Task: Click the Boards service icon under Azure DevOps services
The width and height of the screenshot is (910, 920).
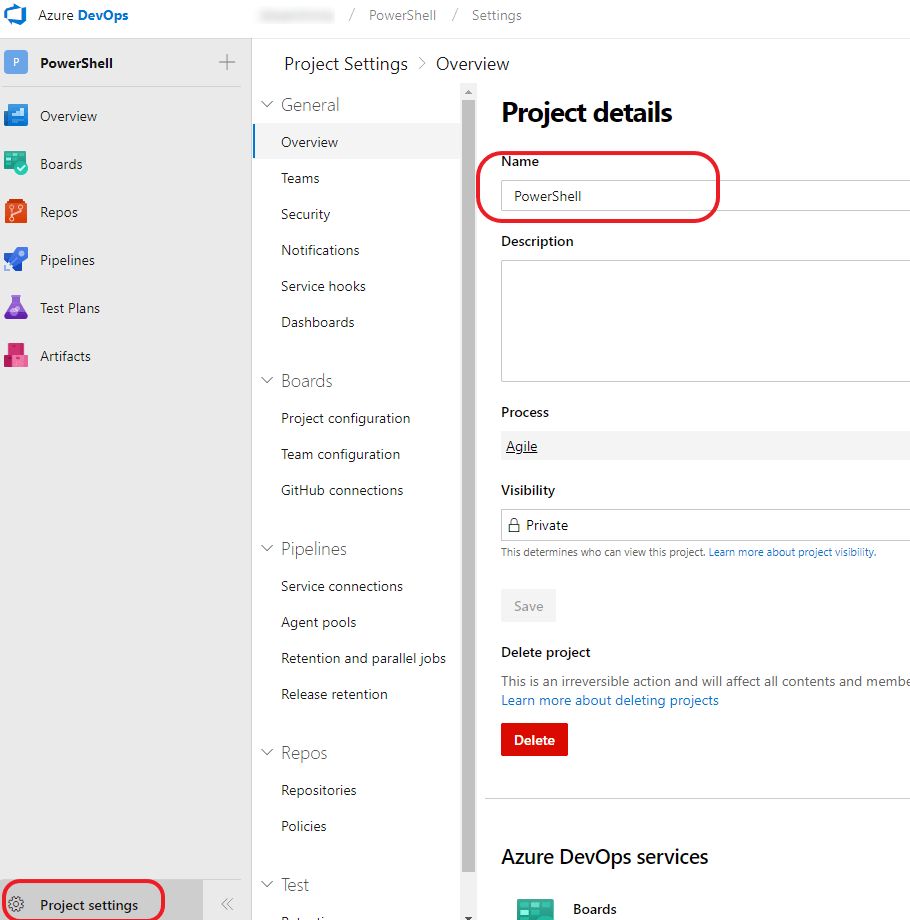Action: 535,909
